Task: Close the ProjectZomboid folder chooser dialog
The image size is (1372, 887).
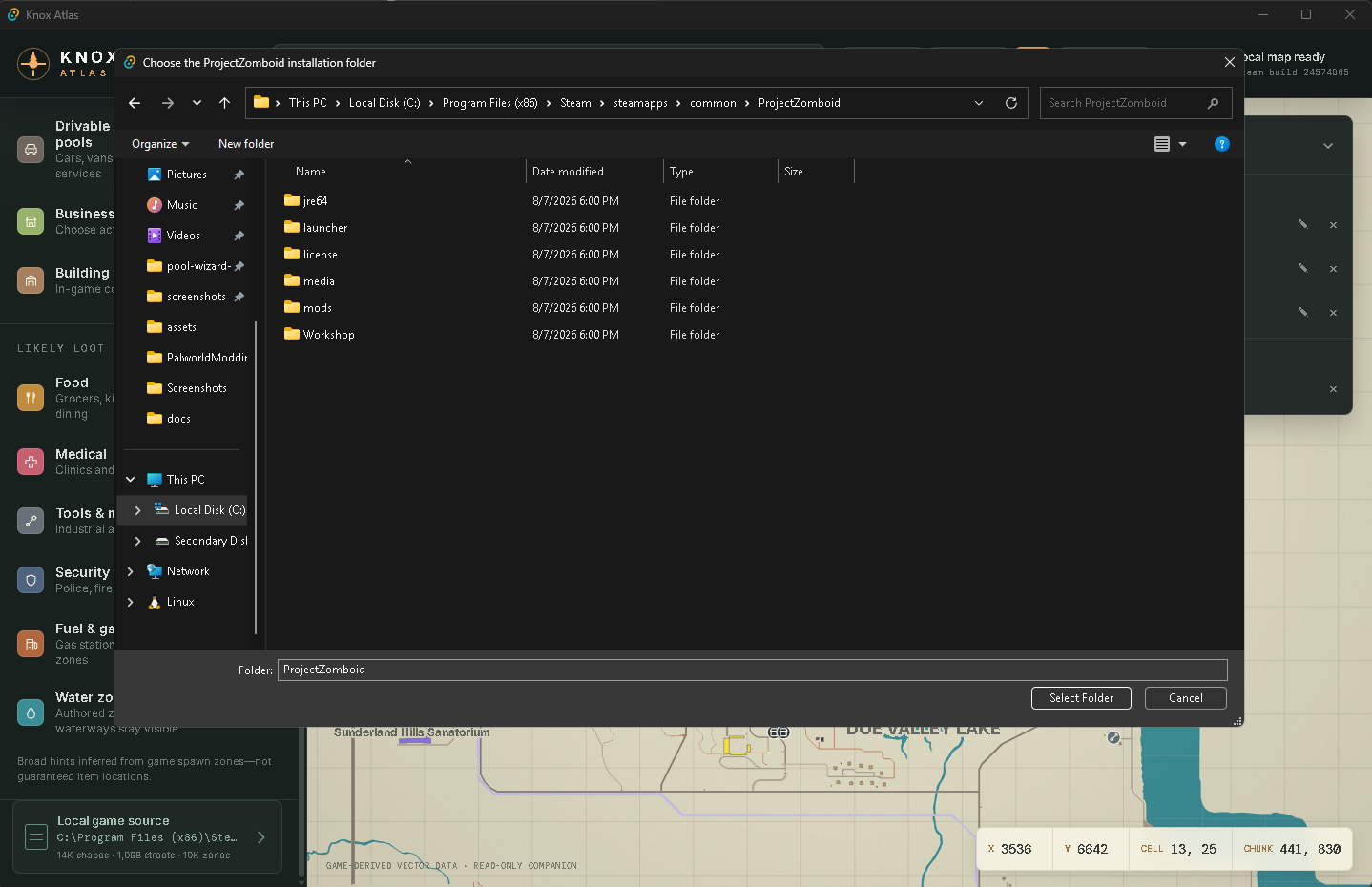Action: tap(1229, 62)
